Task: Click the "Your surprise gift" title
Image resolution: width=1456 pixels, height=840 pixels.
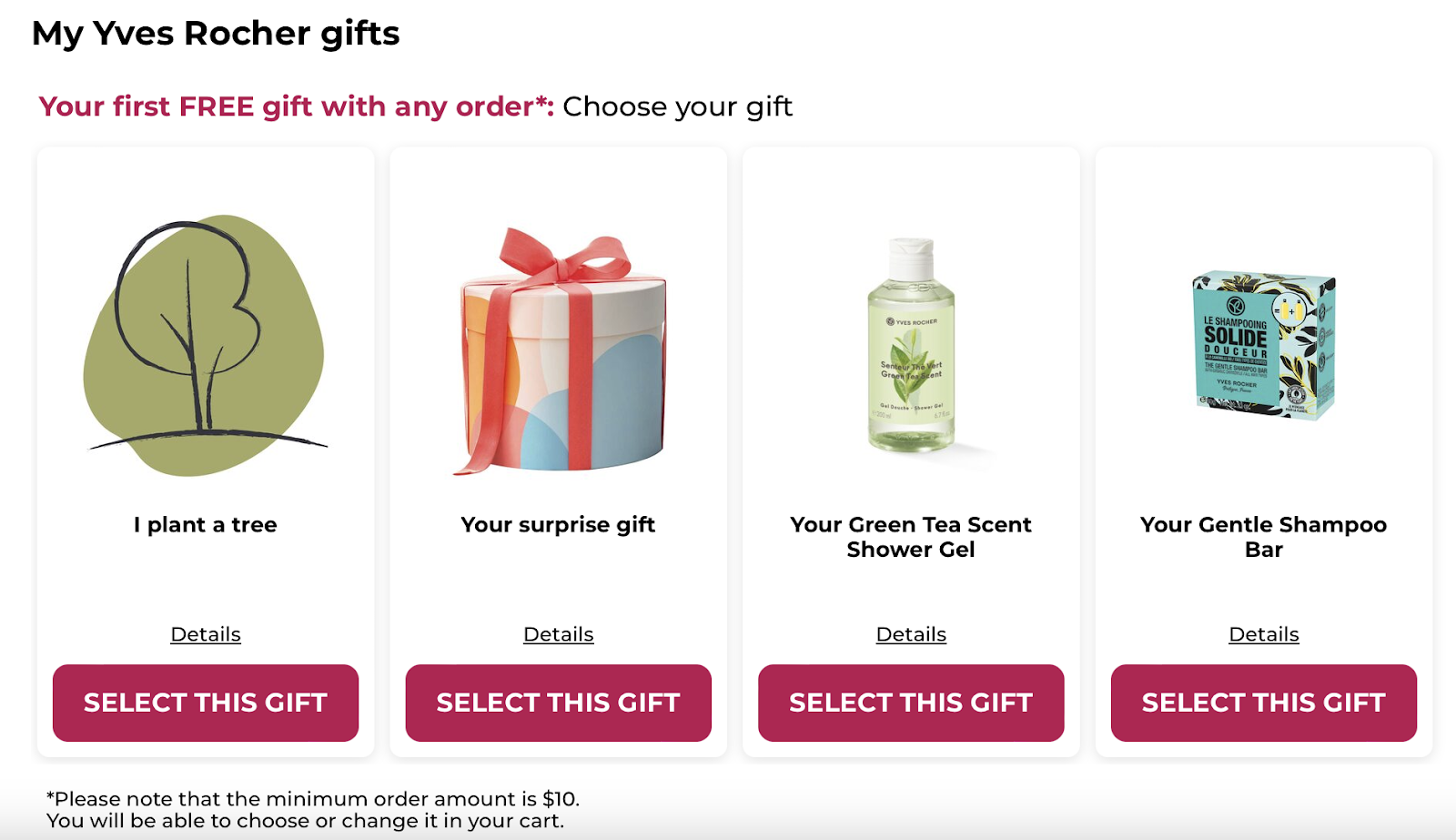Action: click(x=559, y=525)
